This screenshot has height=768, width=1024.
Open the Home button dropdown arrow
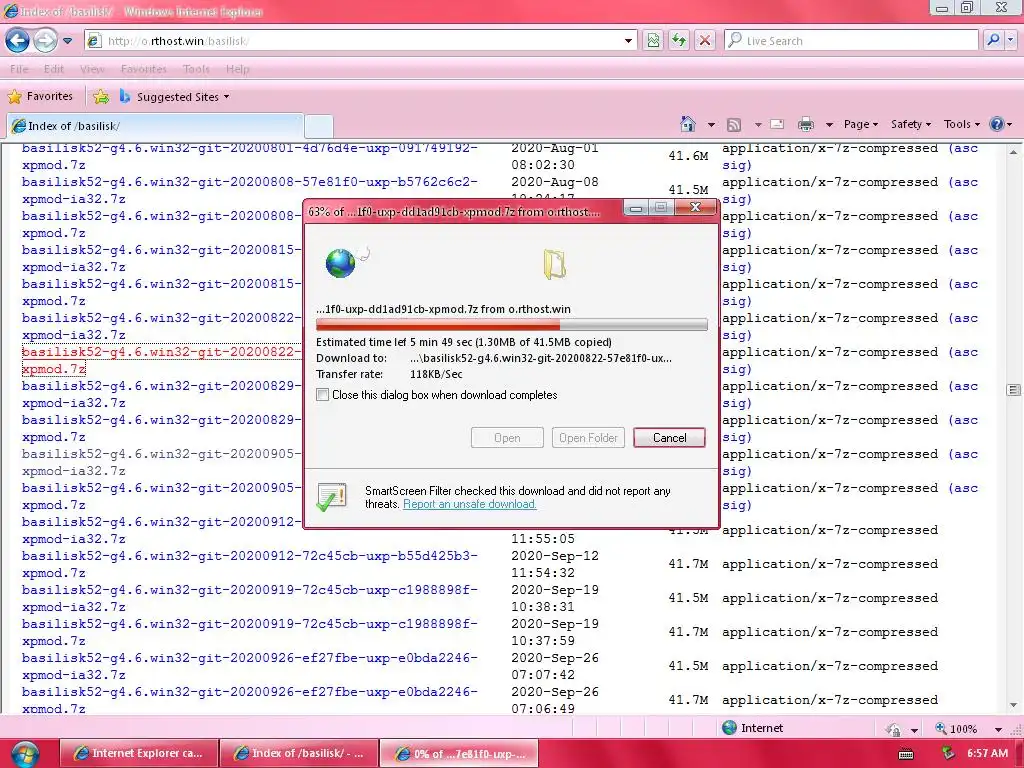pyautogui.click(x=711, y=124)
